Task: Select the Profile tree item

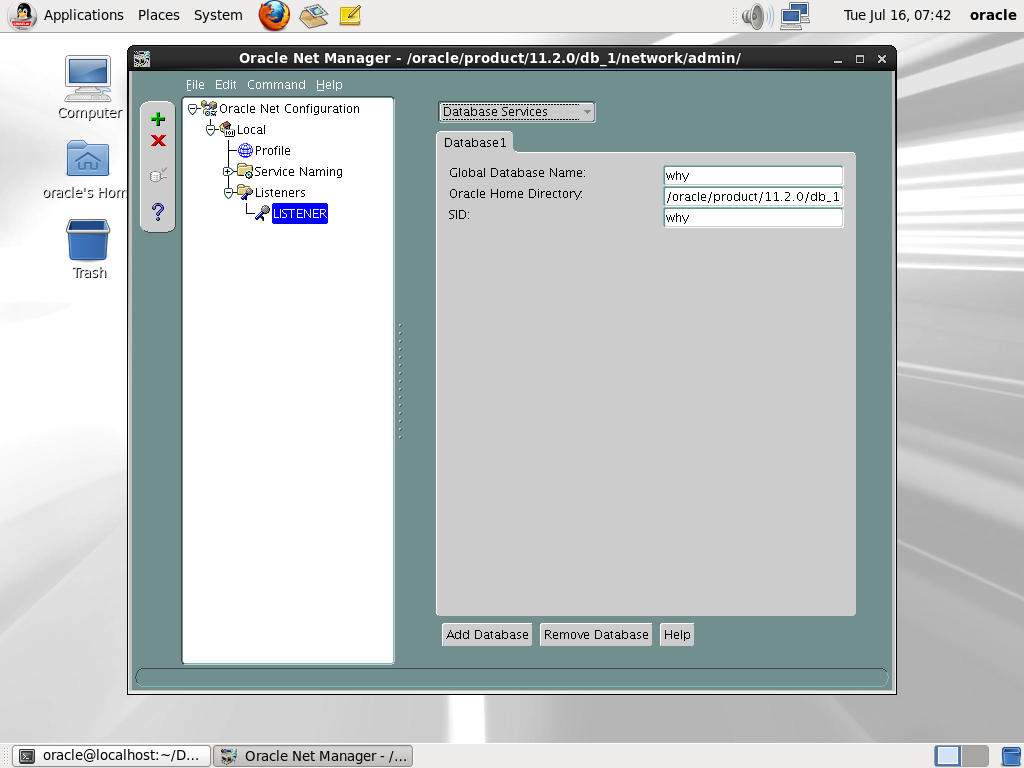Action: (272, 151)
